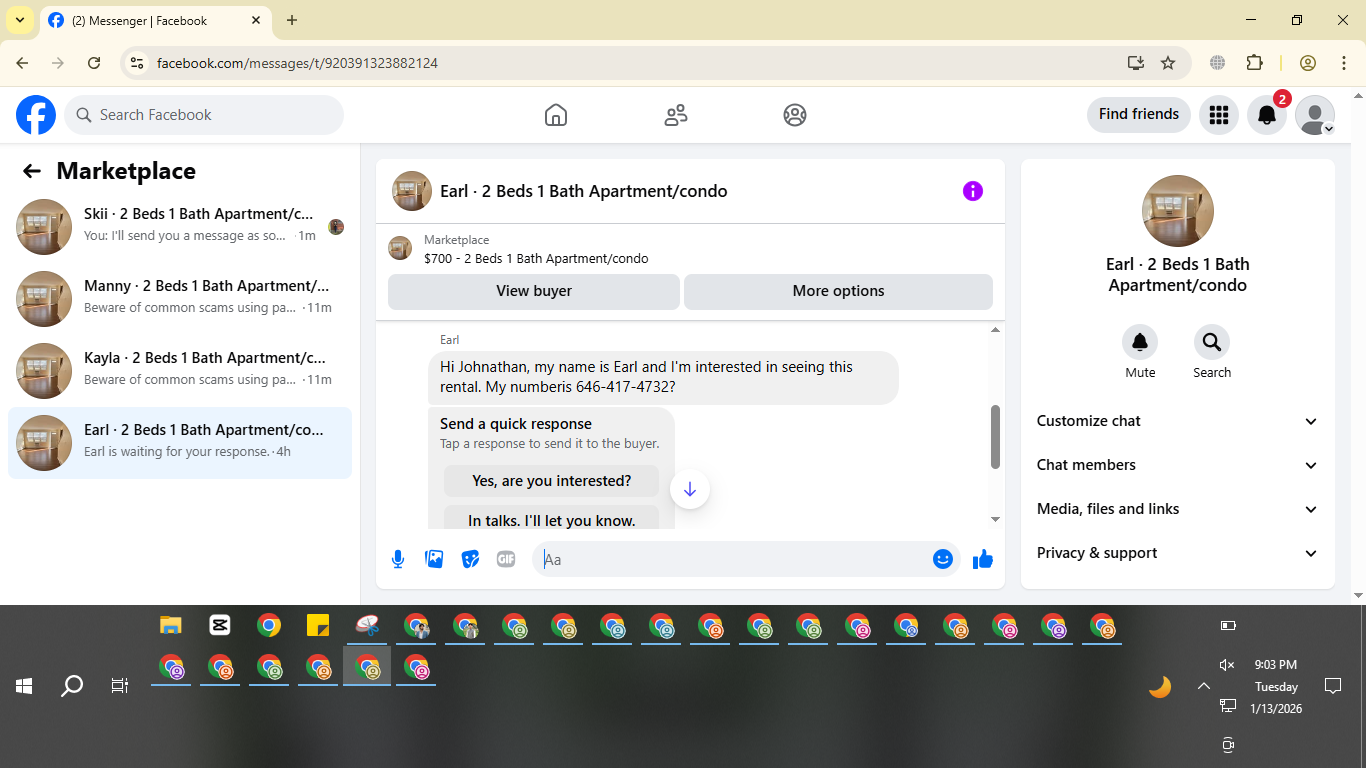Open the emoji picker
This screenshot has width=1366, height=768.
click(x=942, y=559)
